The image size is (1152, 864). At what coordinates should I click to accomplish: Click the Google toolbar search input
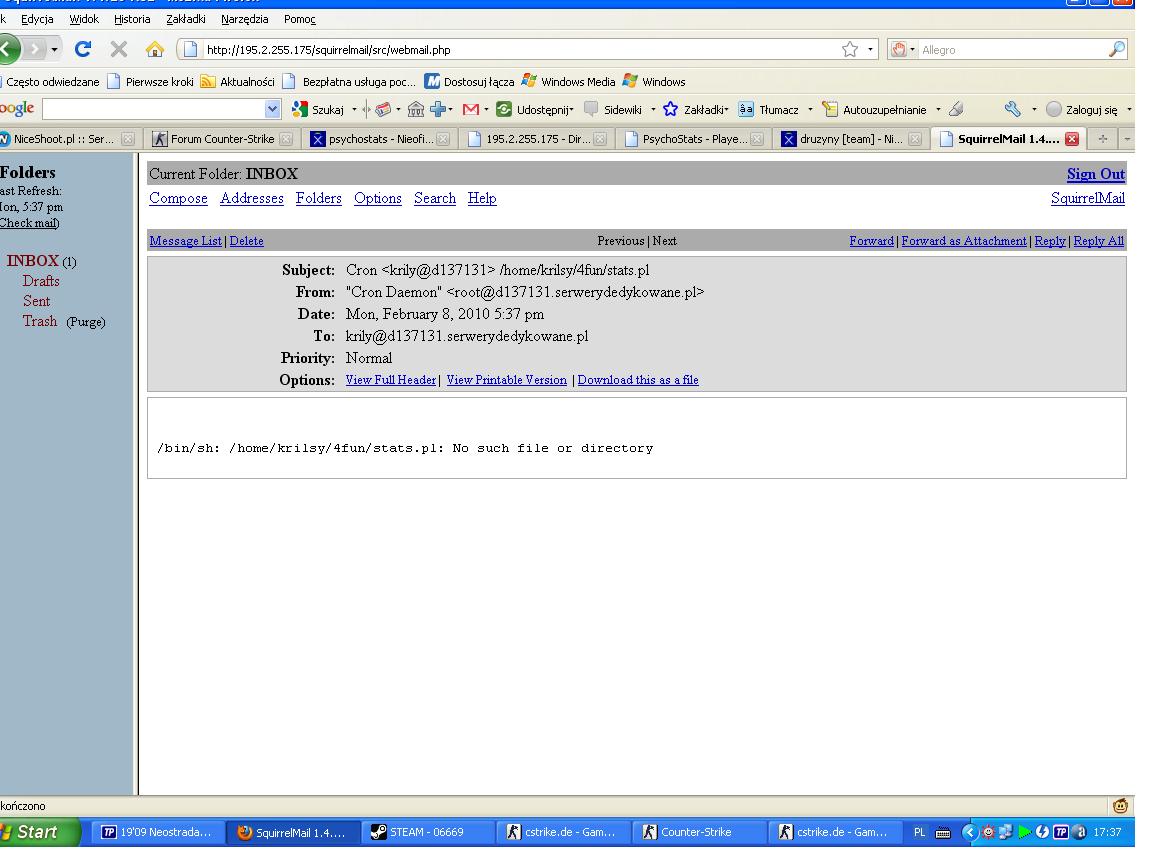[x=154, y=109]
